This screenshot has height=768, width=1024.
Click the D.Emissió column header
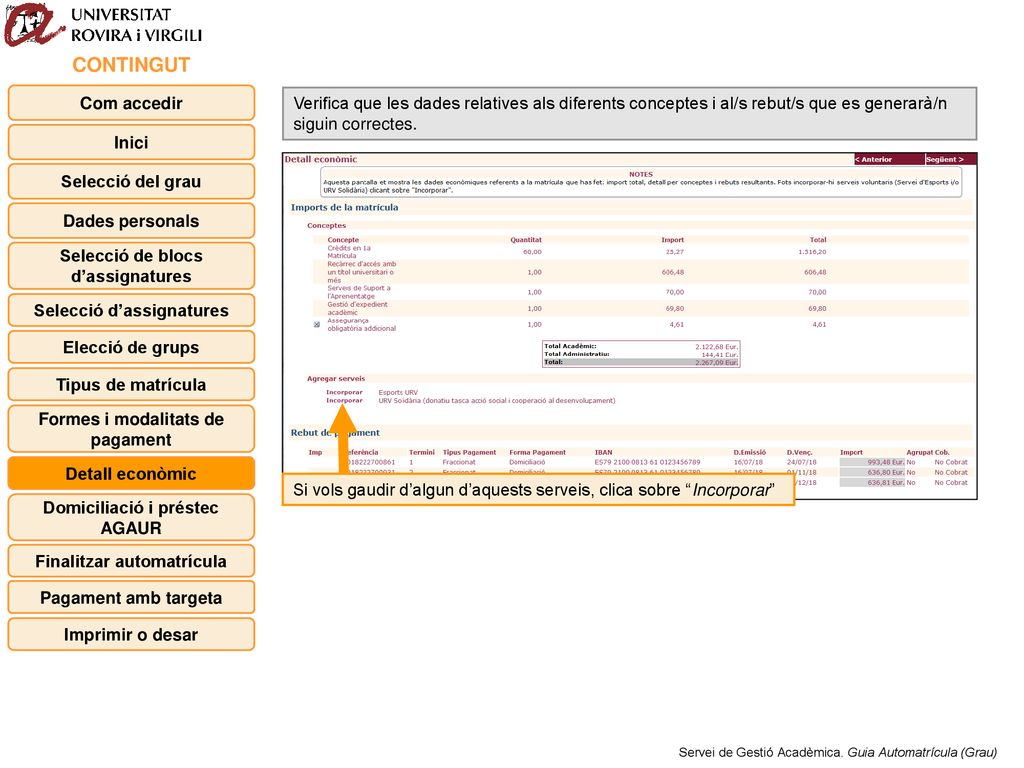pyautogui.click(x=749, y=452)
